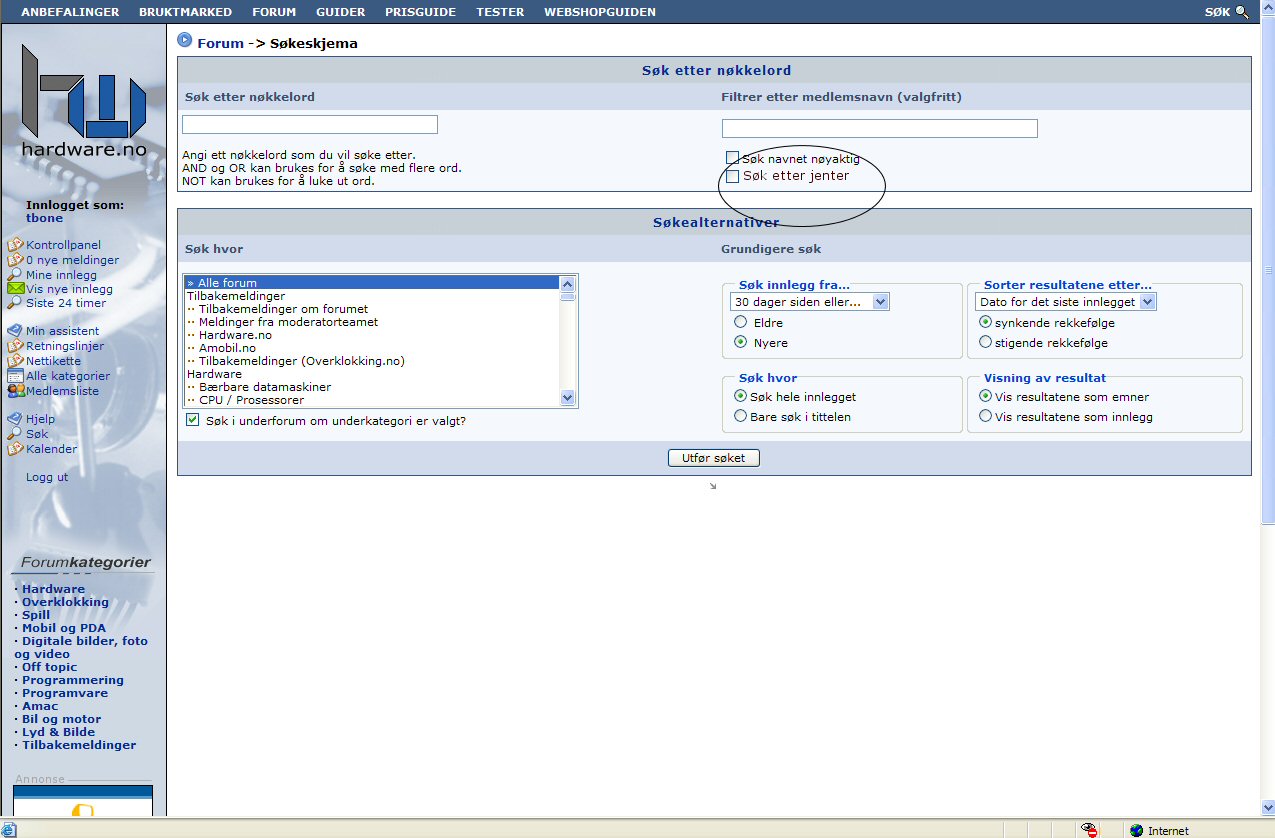Select Søk hele innlegget option
The height and width of the screenshot is (838, 1275).
click(x=741, y=396)
